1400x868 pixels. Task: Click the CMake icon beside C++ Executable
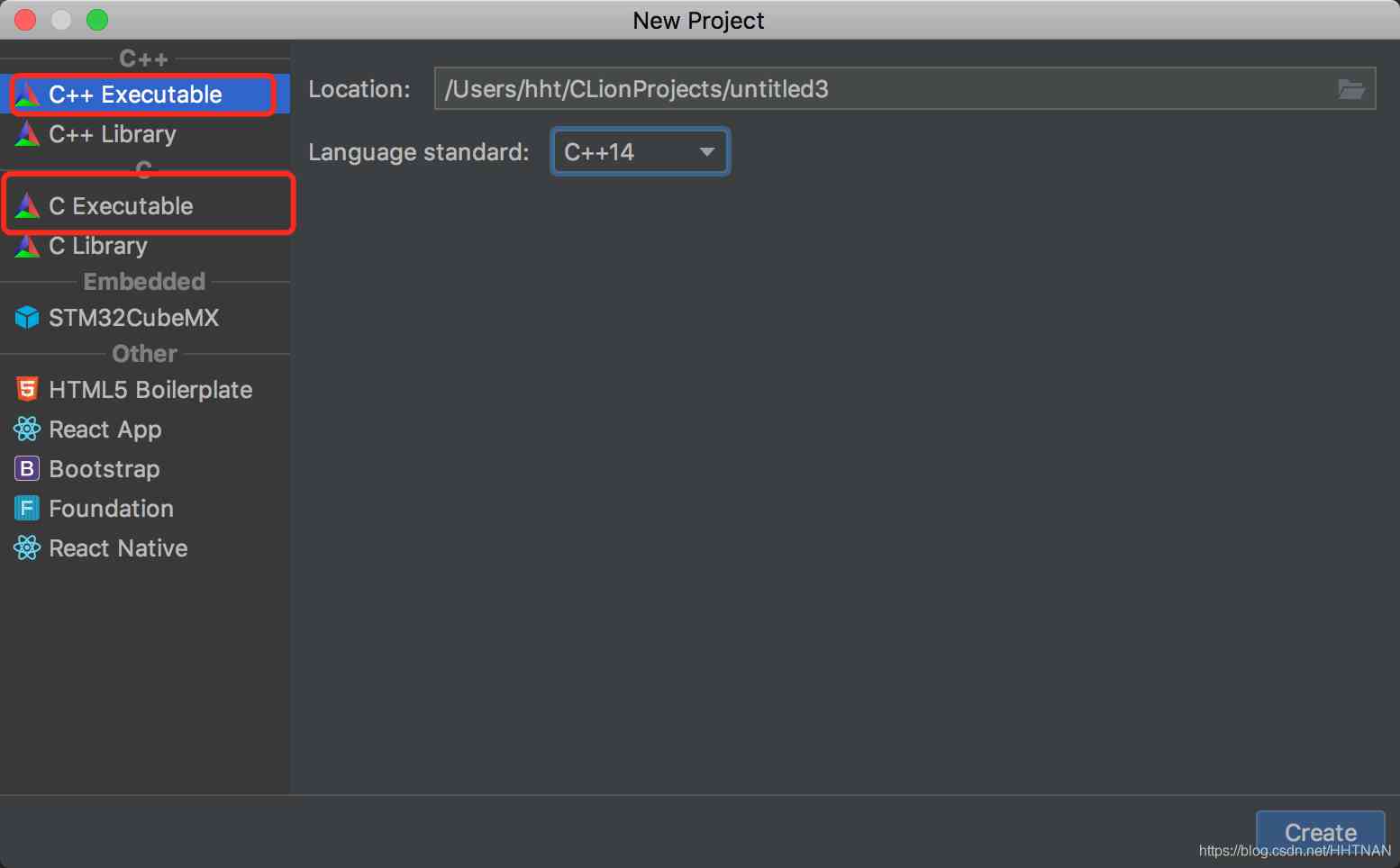pyautogui.click(x=28, y=95)
